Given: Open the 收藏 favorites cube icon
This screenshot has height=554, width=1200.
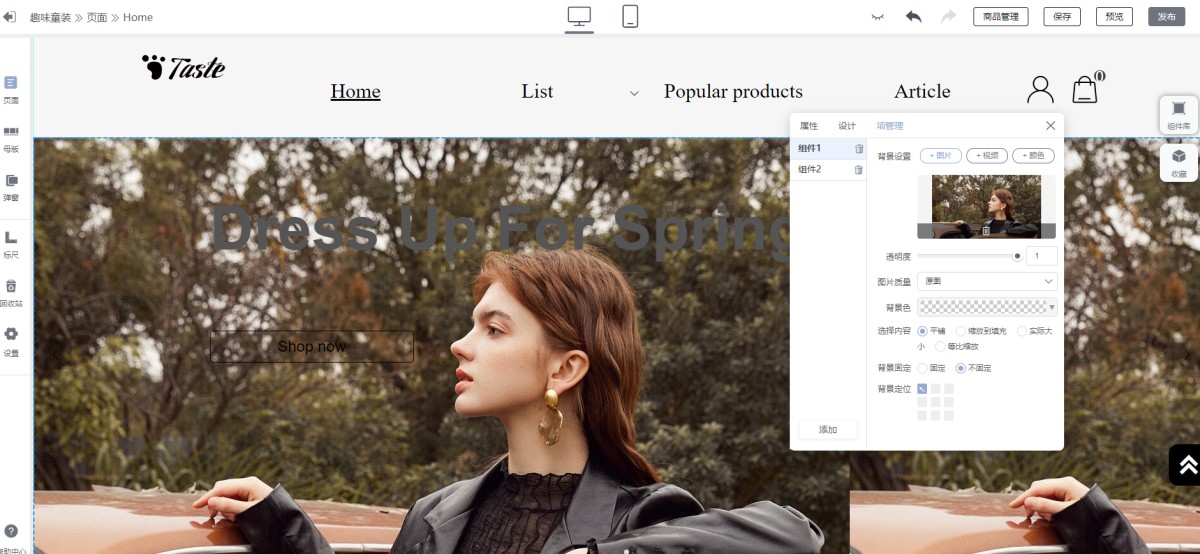Looking at the screenshot, I should [x=1179, y=162].
